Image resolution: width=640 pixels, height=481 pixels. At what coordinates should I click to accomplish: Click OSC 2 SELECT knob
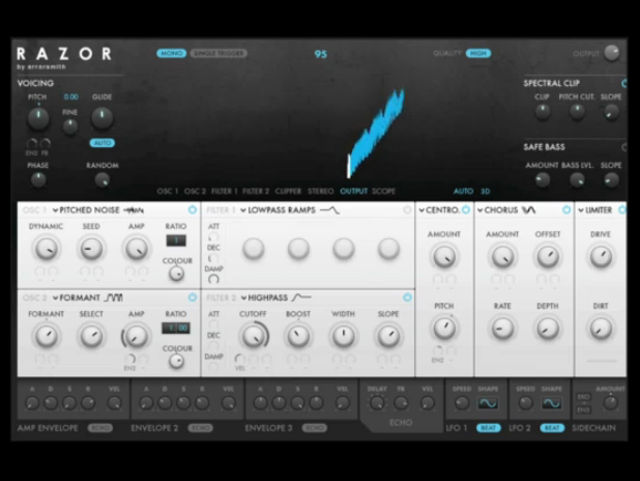[x=91, y=336]
